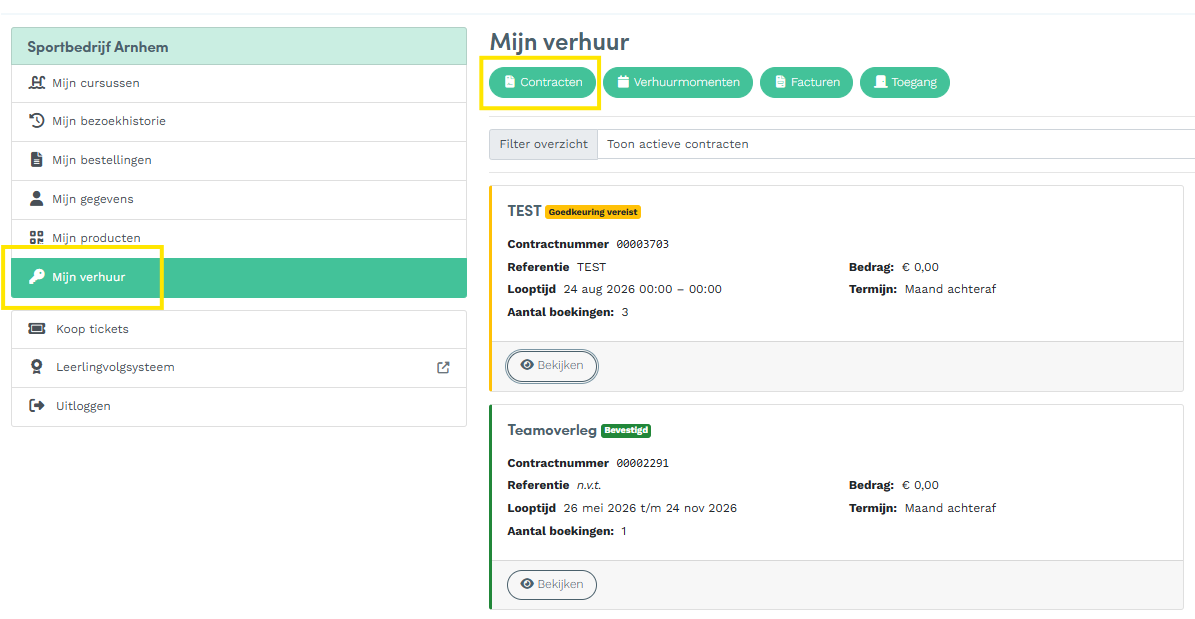This screenshot has width=1195, height=619.
Task: Open Mijn bestellingen in the sidebar
Action: pyautogui.click(x=239, y=161)
